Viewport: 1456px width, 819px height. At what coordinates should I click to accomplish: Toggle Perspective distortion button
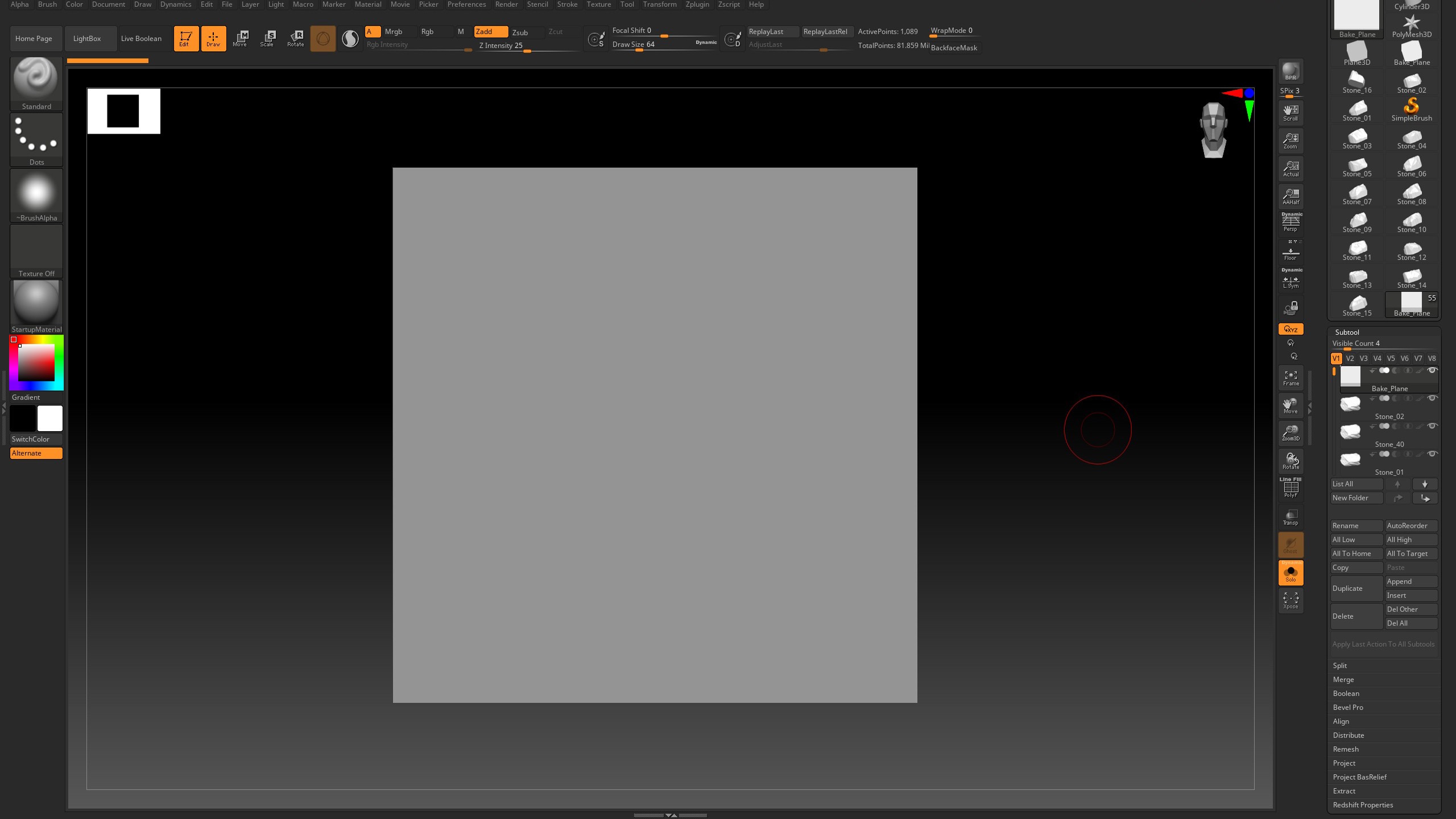tap(1290, 222)
